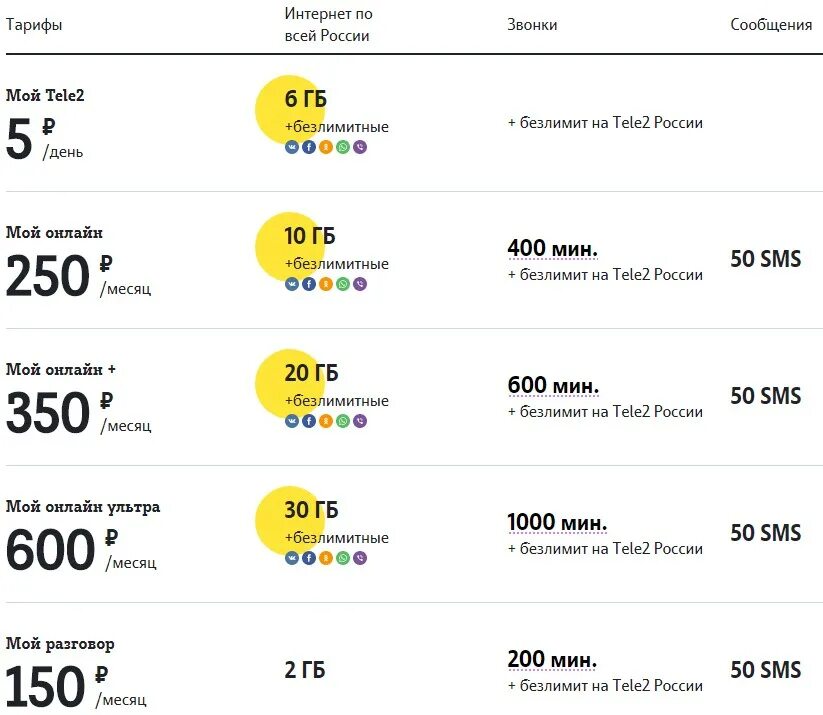
Task: Click the underlined 1000 мин. calls value
Action: point(557,522)
